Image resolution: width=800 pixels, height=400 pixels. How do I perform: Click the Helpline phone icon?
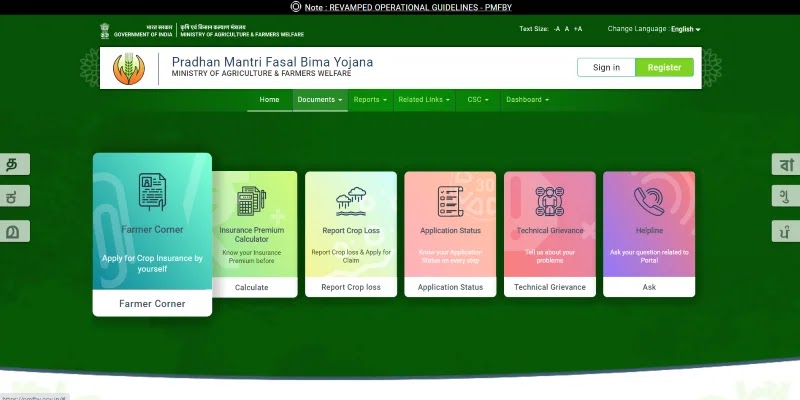pyautogui.click(x=649, y=201)
